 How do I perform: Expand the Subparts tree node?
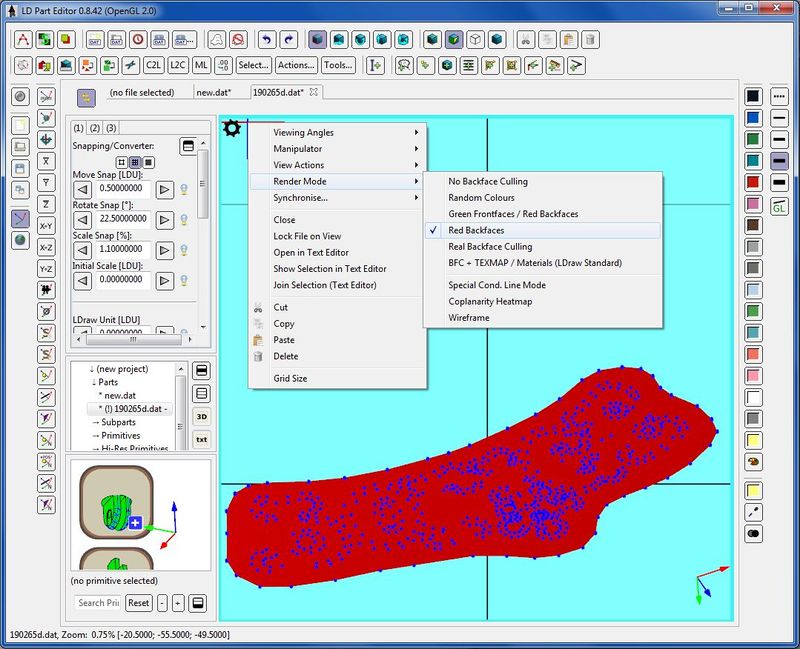[x=96, y=422]
